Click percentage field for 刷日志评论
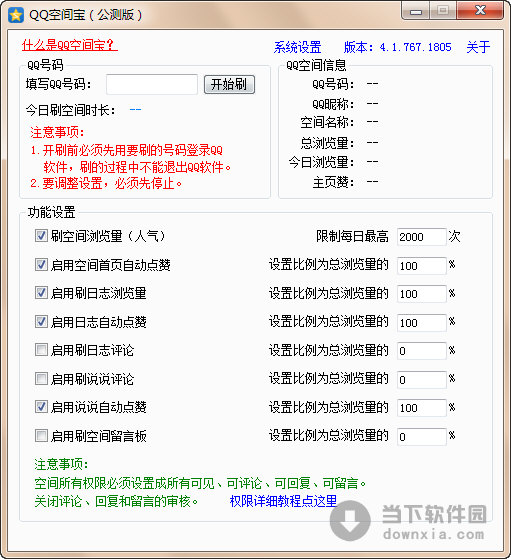Image resolution: width=511 pixels, height=559 pixels. (421, 351)
